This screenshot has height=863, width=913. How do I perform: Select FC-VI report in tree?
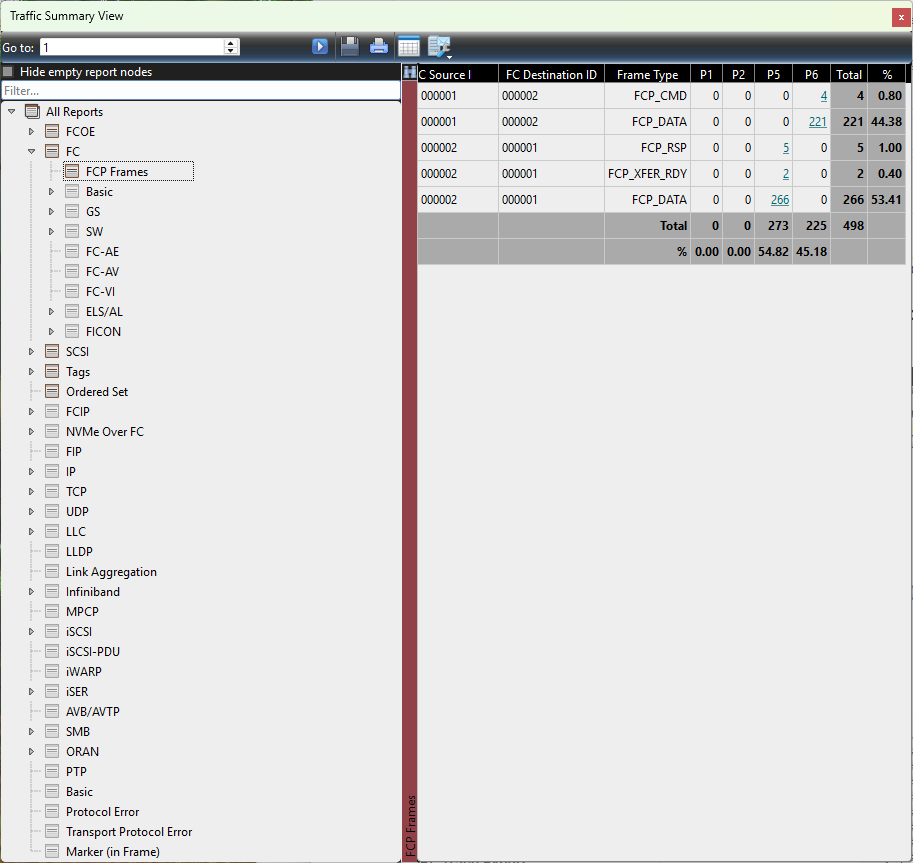[x=100, y=292]
